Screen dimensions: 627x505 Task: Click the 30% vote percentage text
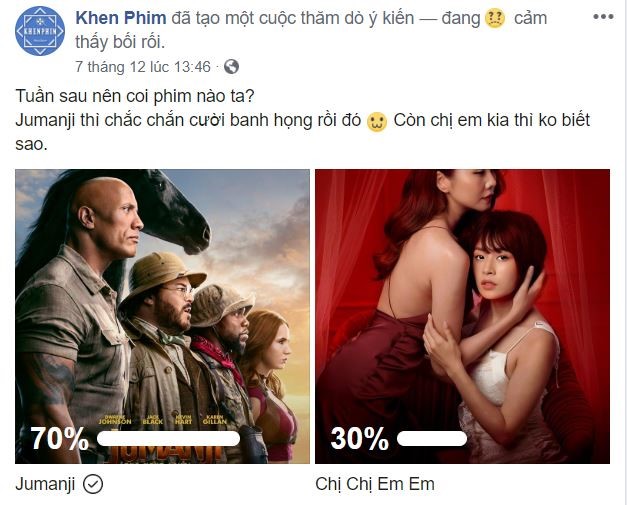pos(359,439)
